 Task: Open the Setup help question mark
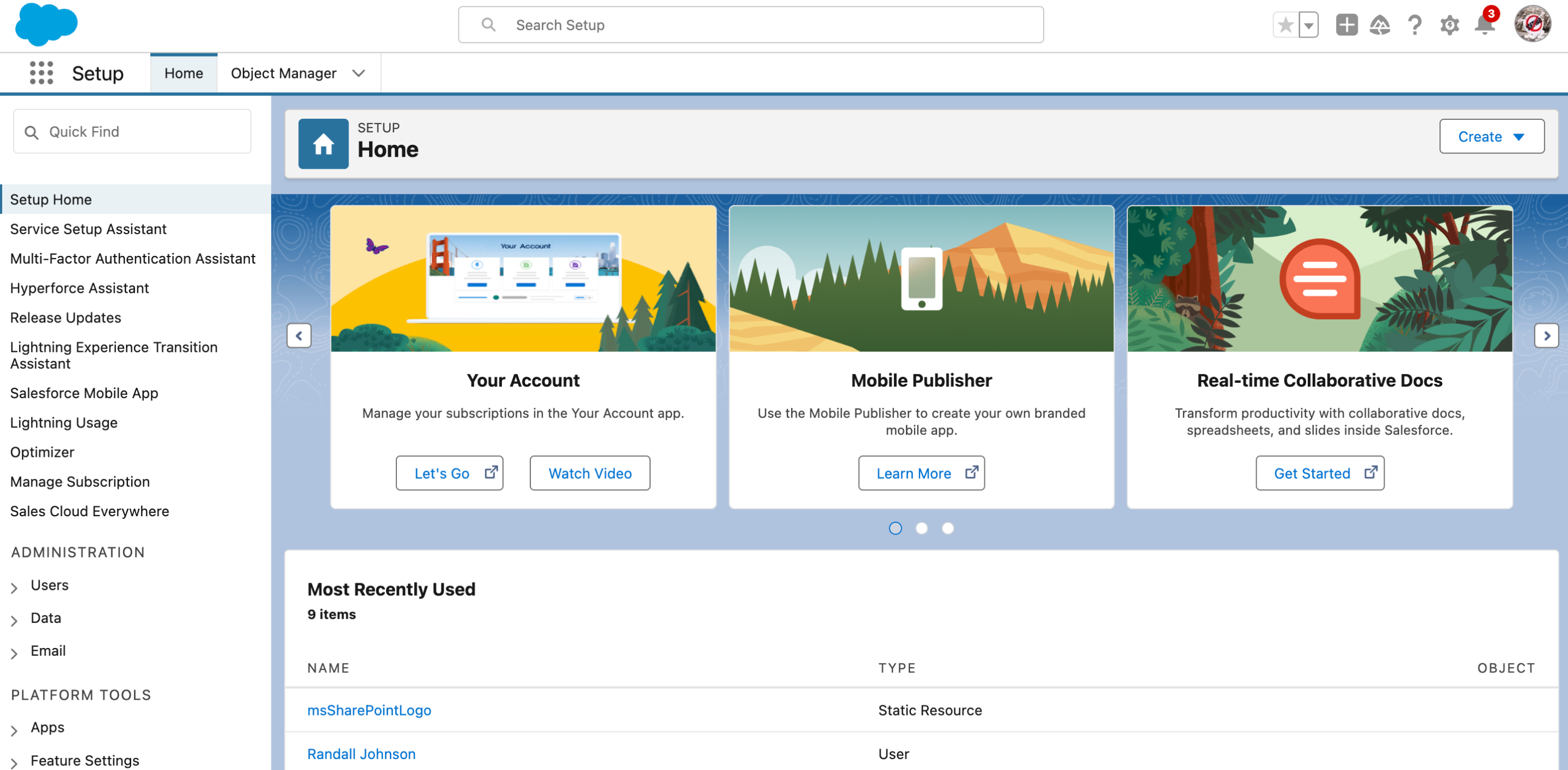pyautogui.click(x=1414, y=26)
